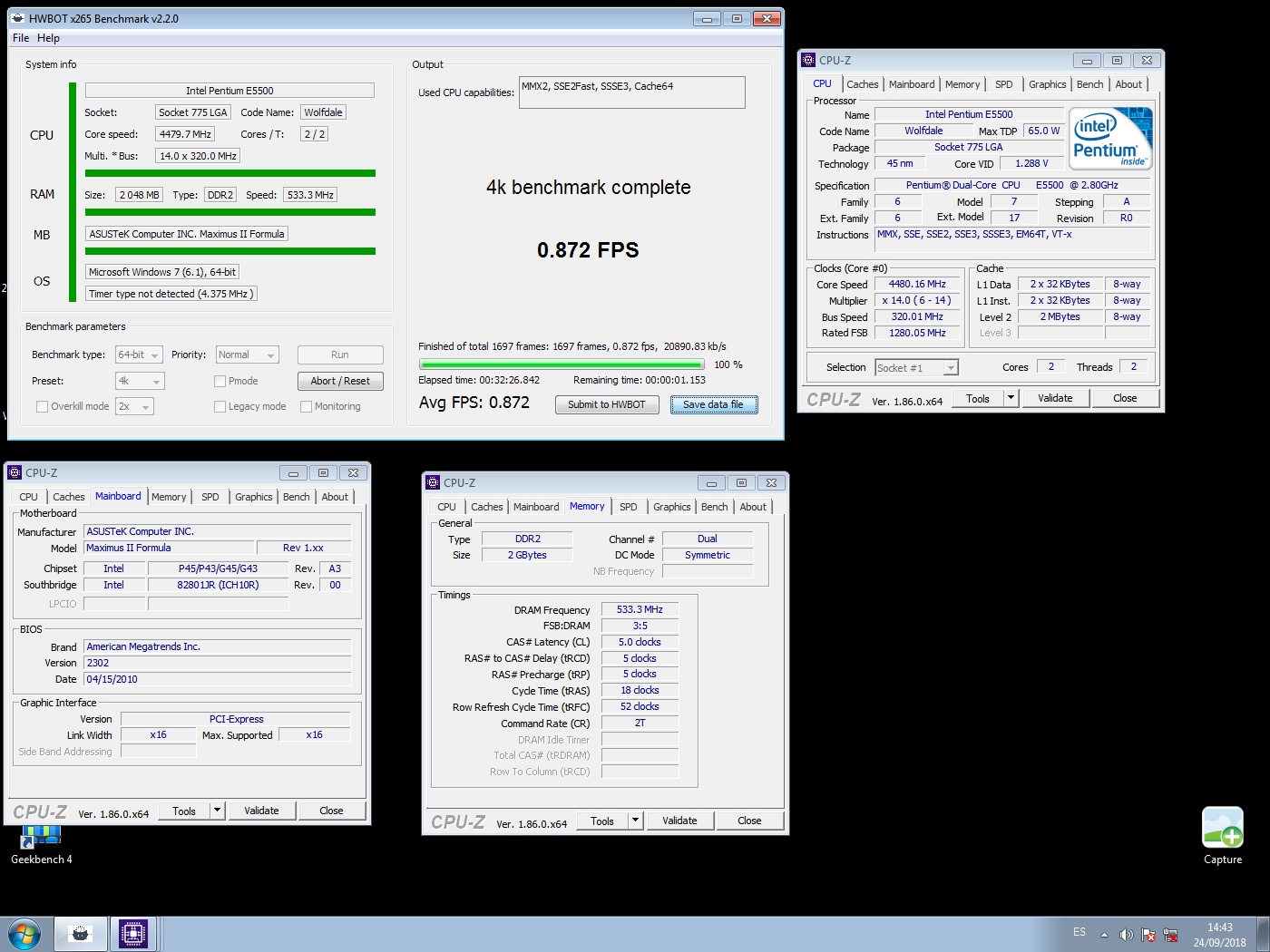1270x952 pixels.
Task: Click CPU-Z title icon in Memory window
Action: 433,482
